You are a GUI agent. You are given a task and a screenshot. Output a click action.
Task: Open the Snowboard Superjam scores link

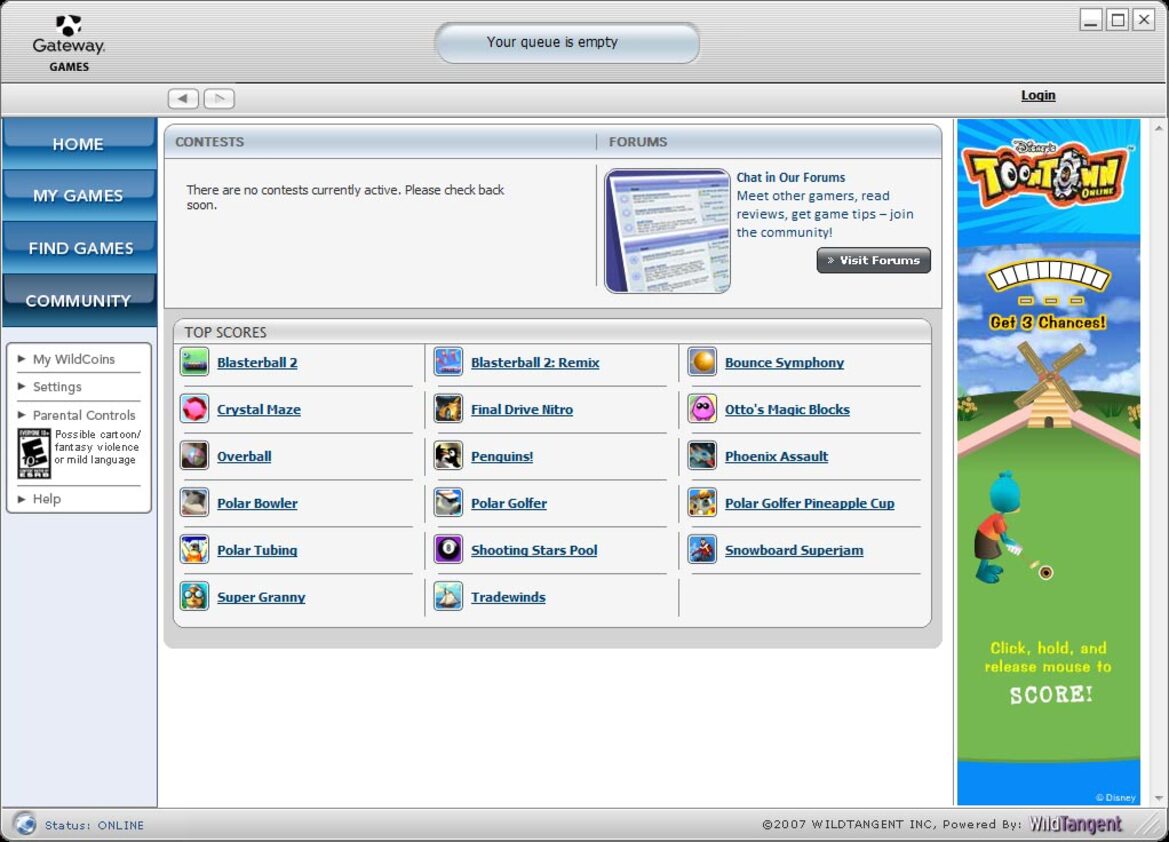794,550
